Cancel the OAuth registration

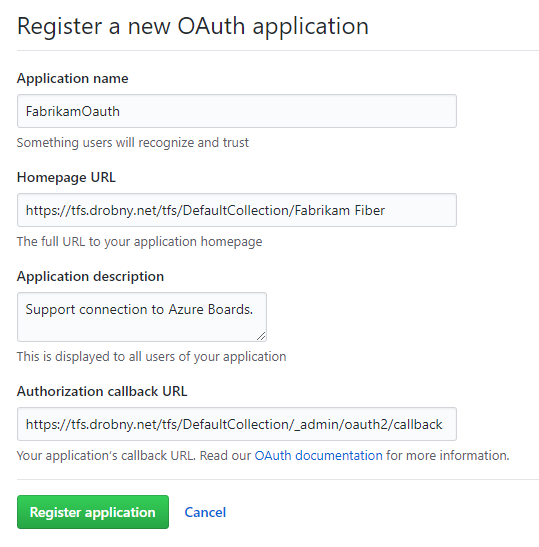pos(205,512)
